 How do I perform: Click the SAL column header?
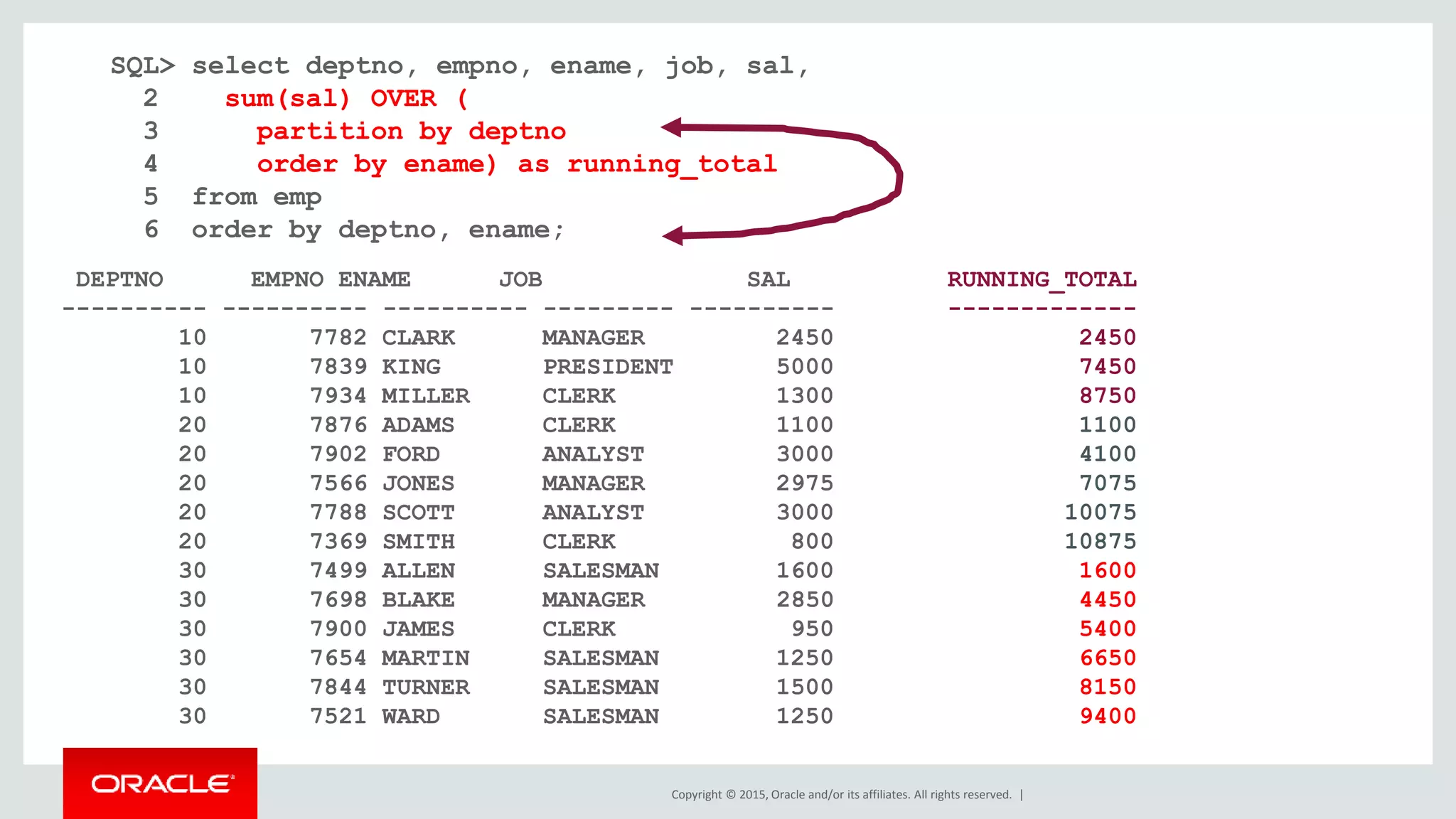[x=768, y=279]
